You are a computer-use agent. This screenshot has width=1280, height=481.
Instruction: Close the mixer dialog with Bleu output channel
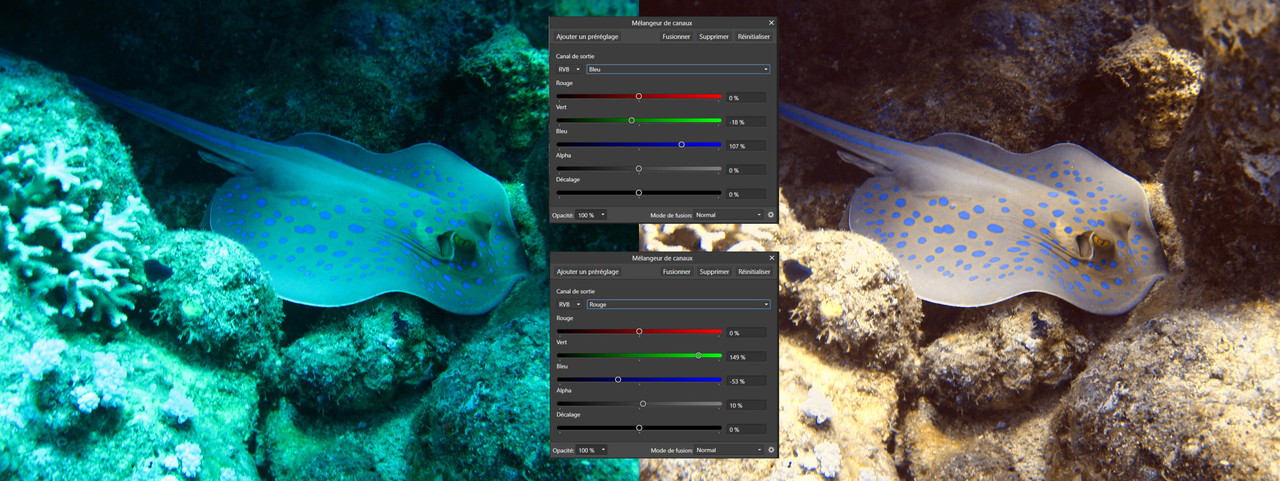coord(771,22)
